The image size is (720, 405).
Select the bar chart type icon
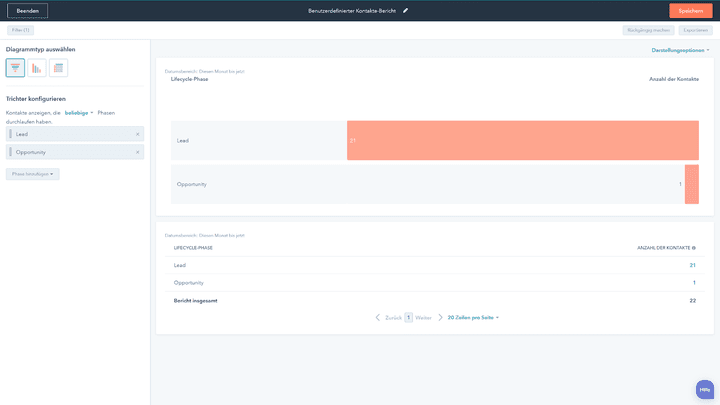click(x=37, y=68)
